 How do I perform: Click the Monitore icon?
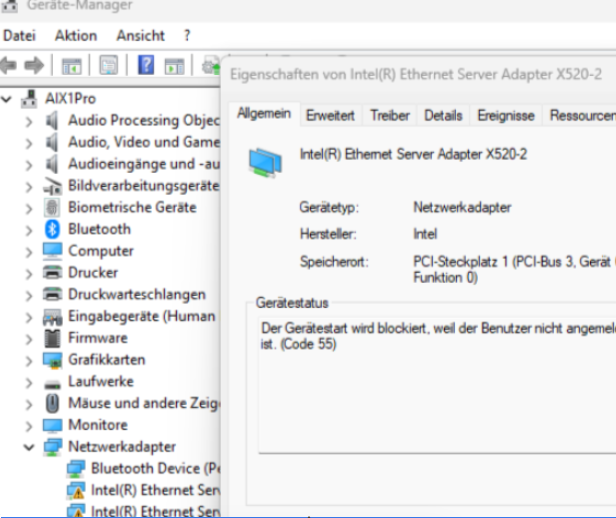click(x=52, y=425)
